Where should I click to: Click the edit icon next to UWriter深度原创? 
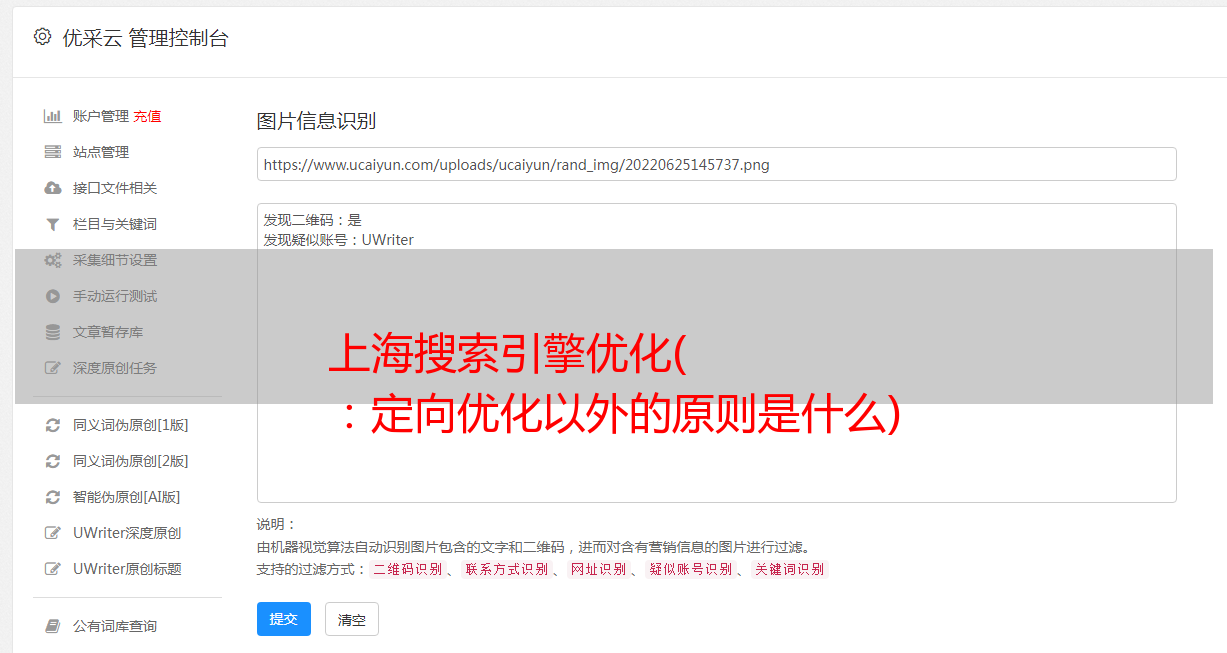click(x=53, y=533)
